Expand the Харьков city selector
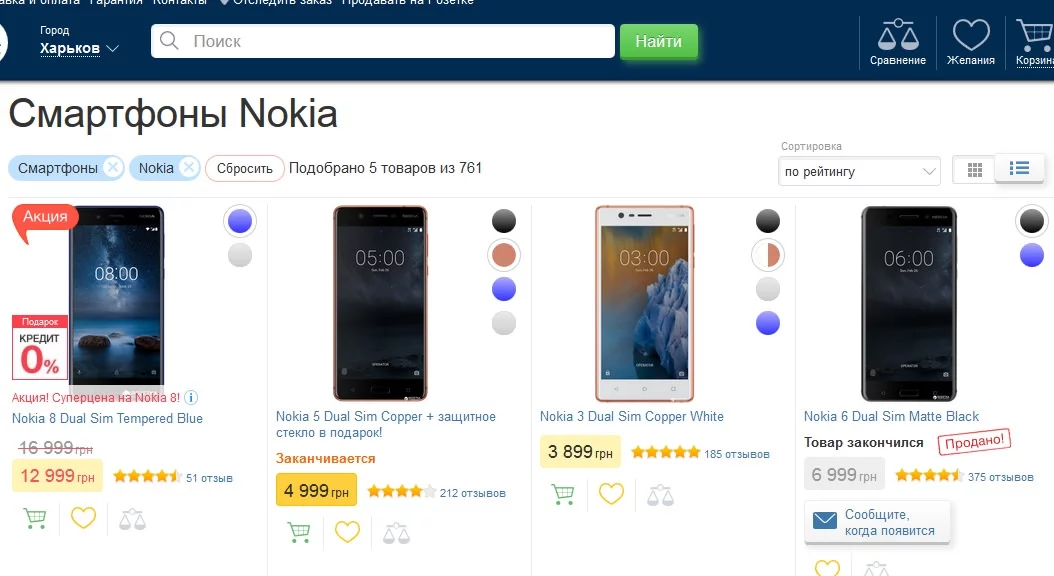The width and height of the screenshot is (1054, 576). tap(80, 48)
